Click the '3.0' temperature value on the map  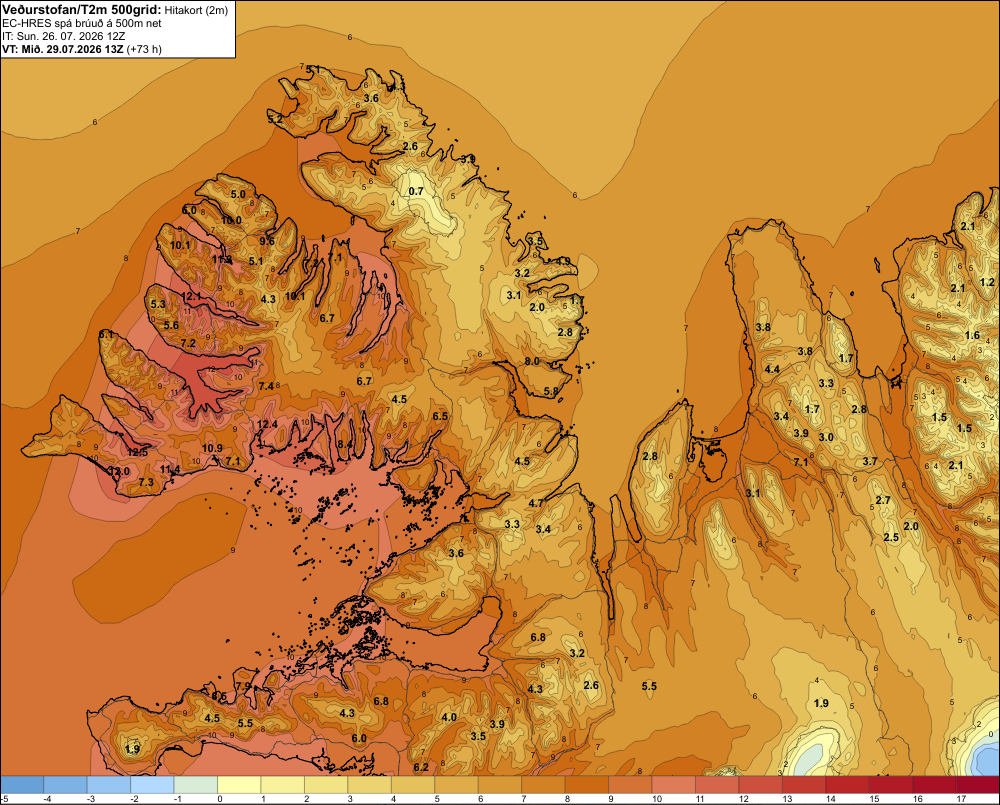point(826,437)
